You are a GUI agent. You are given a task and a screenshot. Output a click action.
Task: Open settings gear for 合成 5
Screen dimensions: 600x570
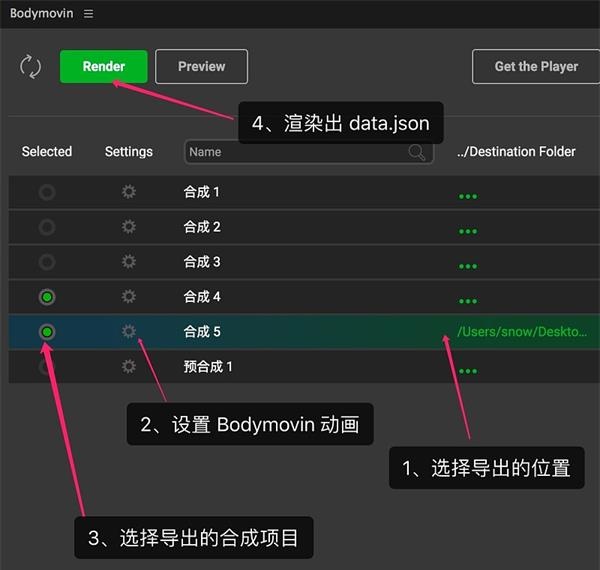(129, 331)
